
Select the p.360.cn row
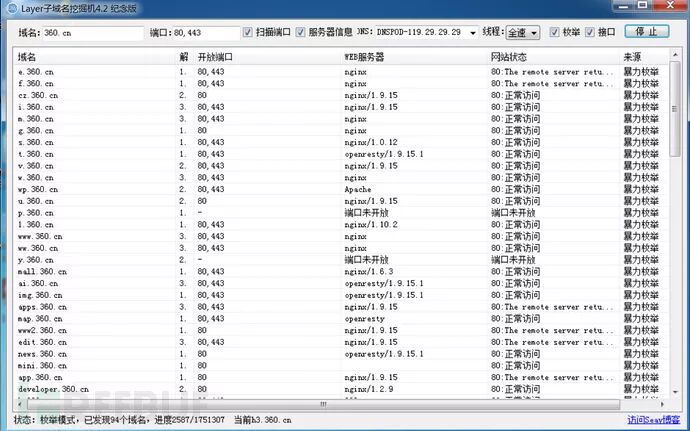click(x=341, y=213)
